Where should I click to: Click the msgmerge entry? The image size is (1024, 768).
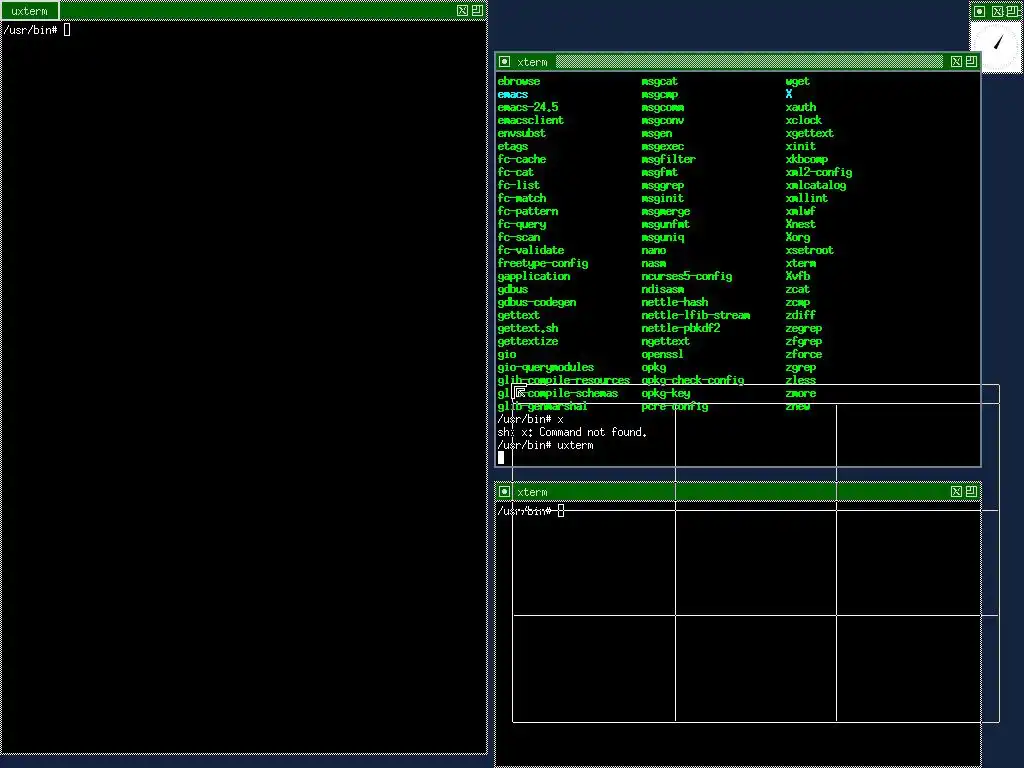665,212
